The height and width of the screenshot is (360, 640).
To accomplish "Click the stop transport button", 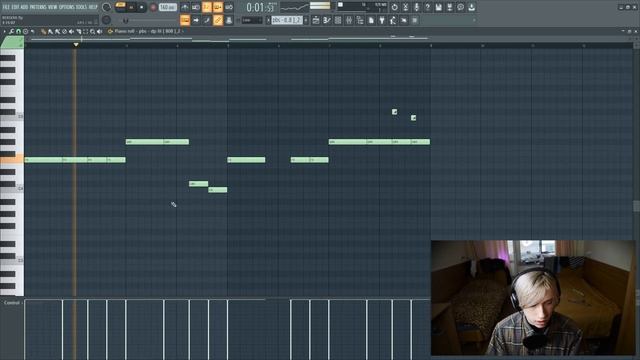I will pos(142,7).
